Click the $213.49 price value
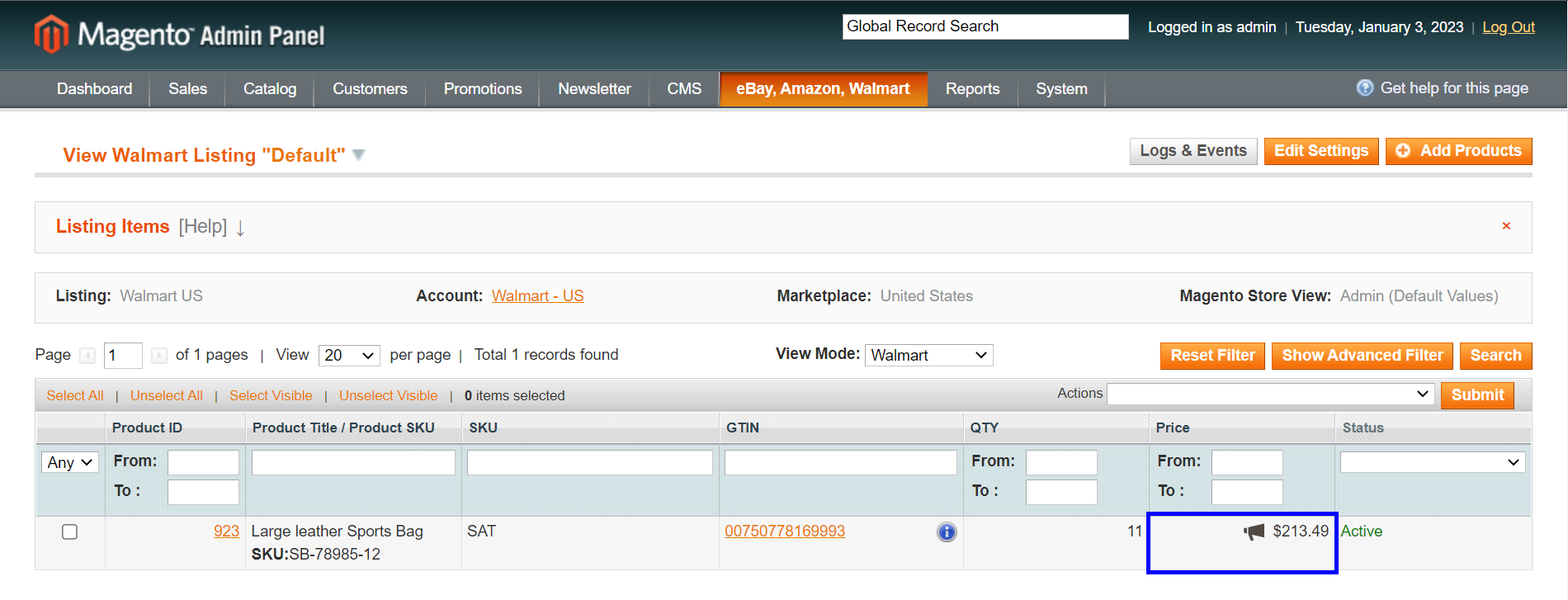 pyautogui.click(x=1301, y=531)
